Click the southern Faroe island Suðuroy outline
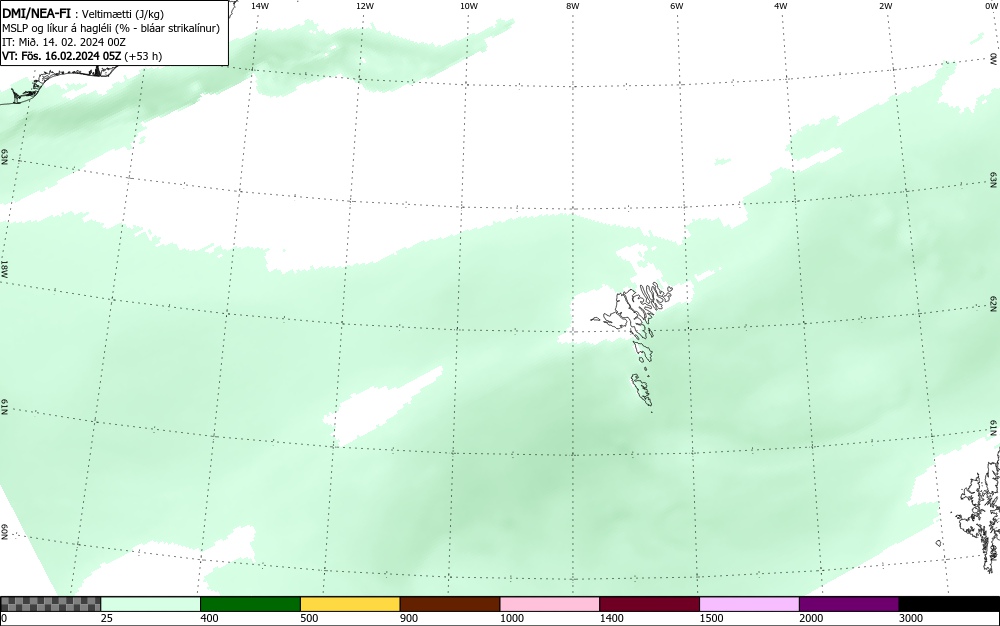The image size is (1000, 626). point(643,389)
